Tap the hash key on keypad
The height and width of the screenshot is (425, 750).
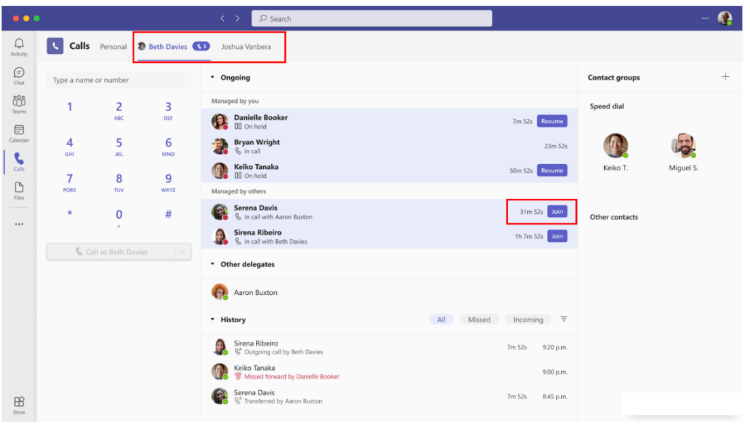tap(168, 214)
